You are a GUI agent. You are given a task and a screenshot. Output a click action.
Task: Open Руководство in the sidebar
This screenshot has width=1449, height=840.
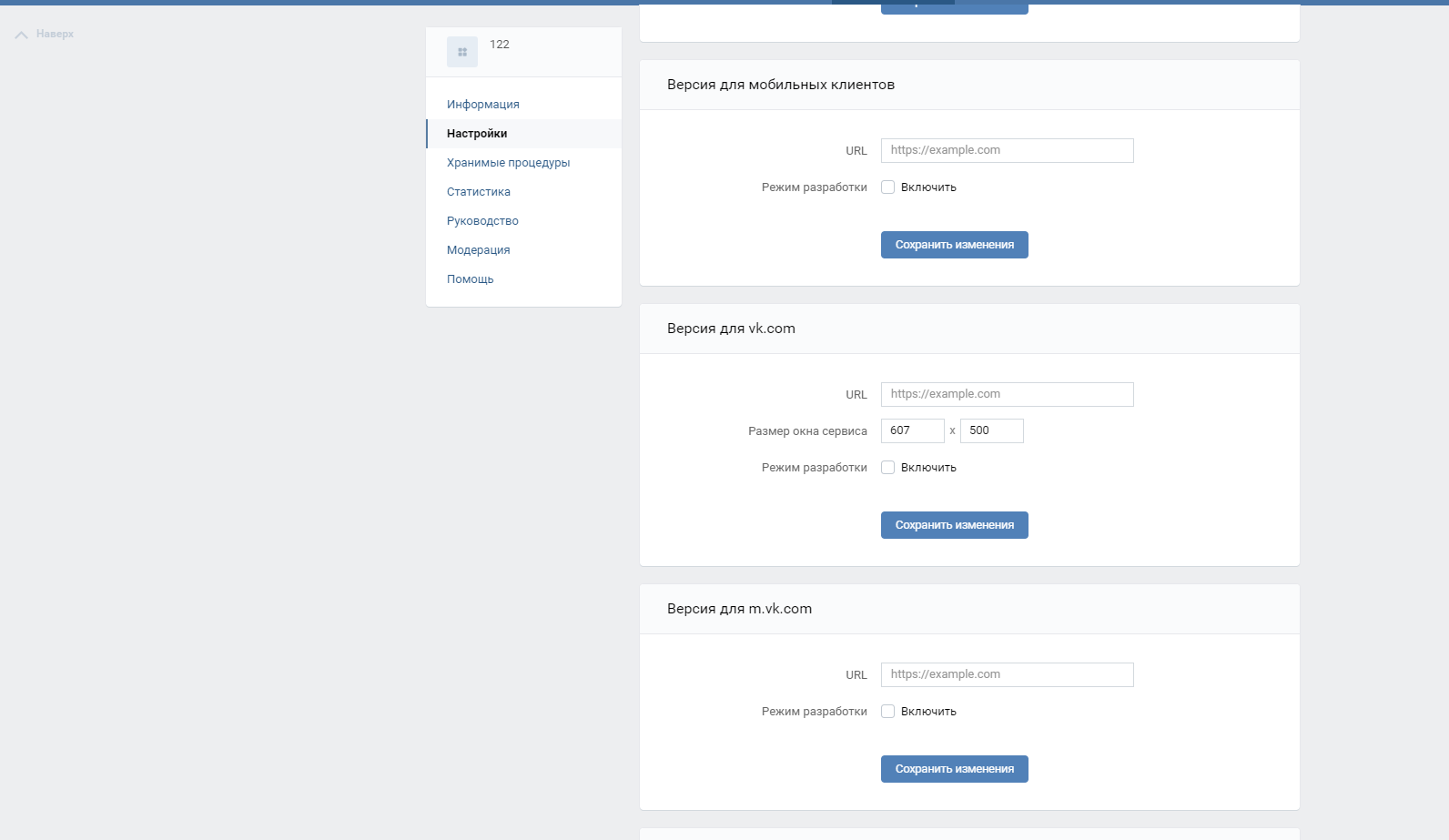[482, 221]
